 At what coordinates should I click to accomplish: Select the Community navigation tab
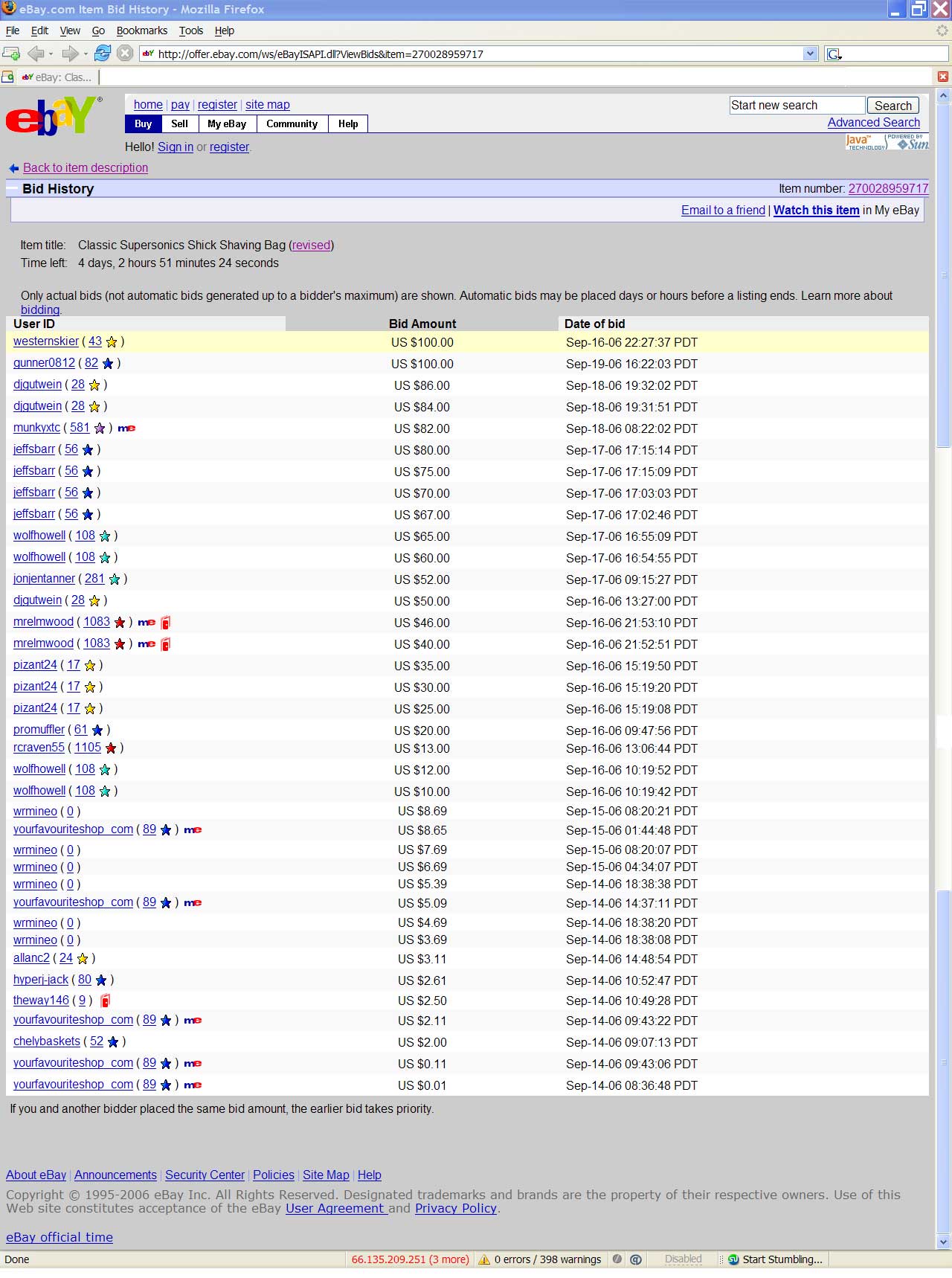pyautogui.click(x=292, y=124)
